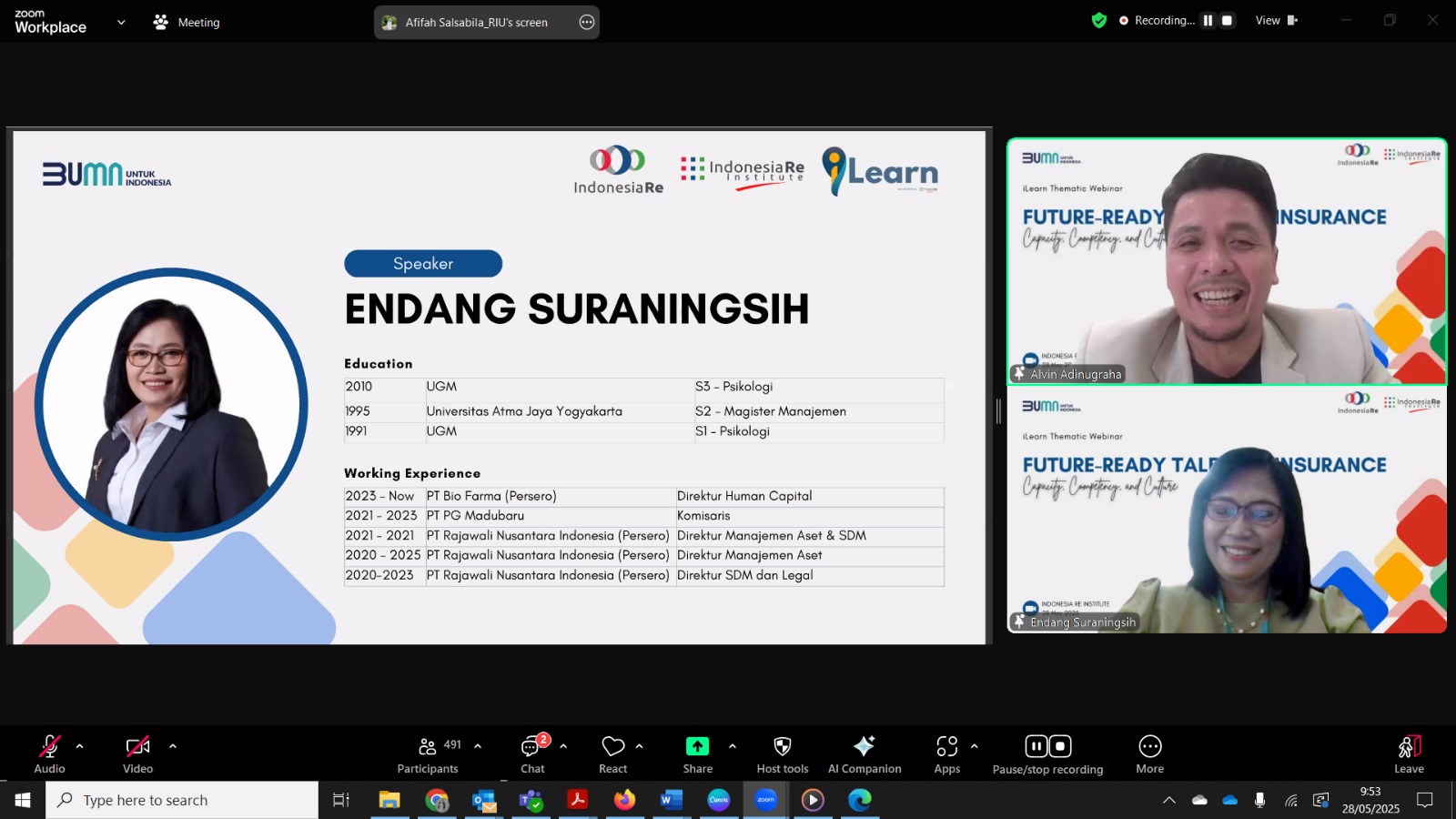
Task: Click Pause/stop recording button
Action: pos(1047,754)
